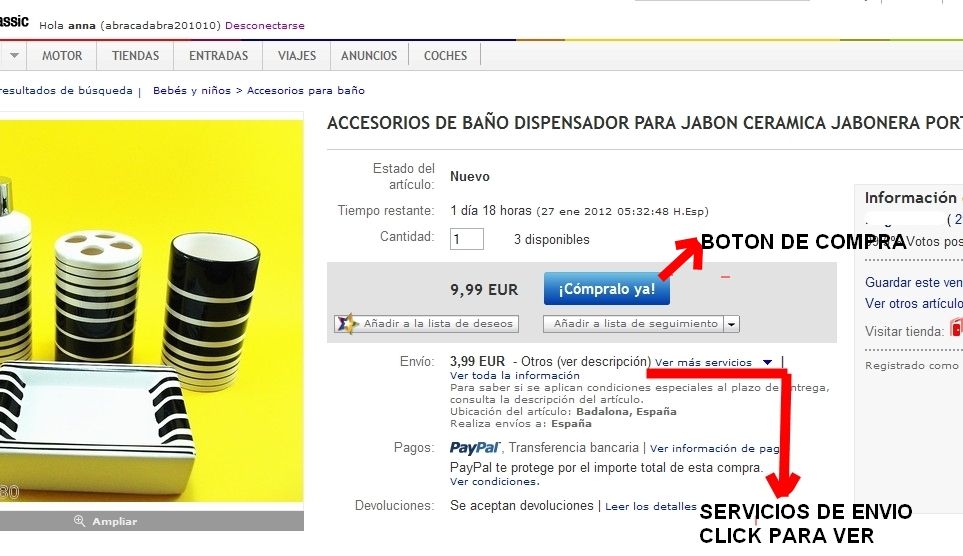Open the MOTOR tab

62,55
